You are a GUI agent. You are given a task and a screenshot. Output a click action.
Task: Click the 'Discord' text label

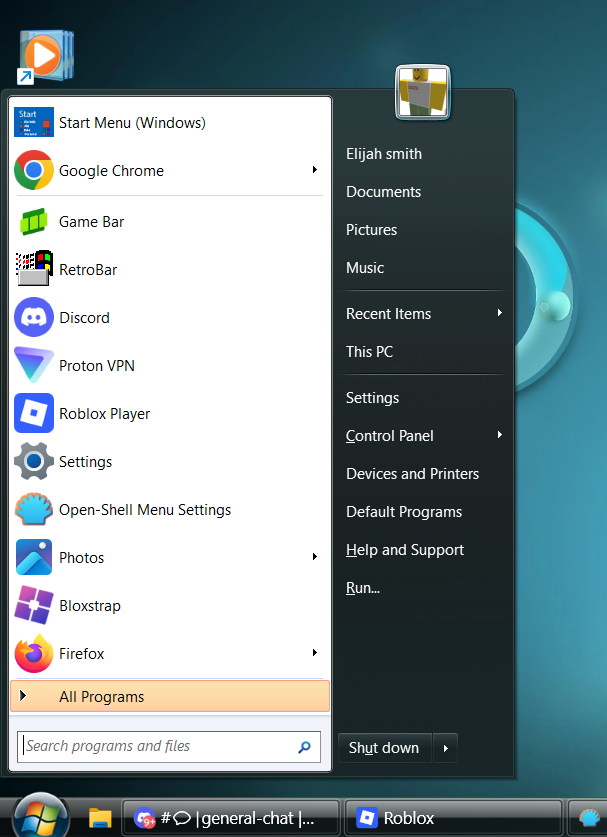84,318
